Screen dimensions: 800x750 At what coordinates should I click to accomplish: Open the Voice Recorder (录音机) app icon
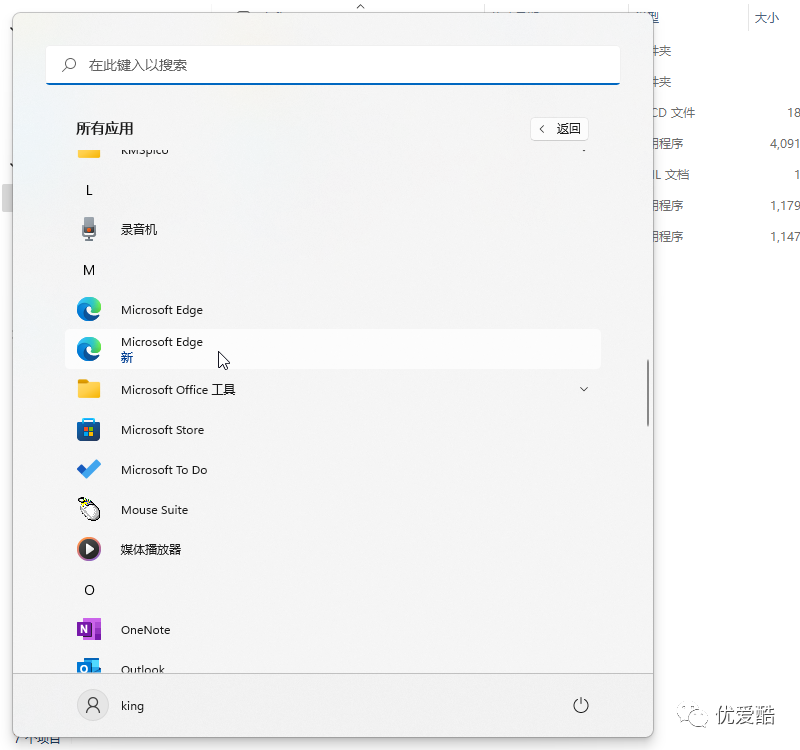(89, 229)
